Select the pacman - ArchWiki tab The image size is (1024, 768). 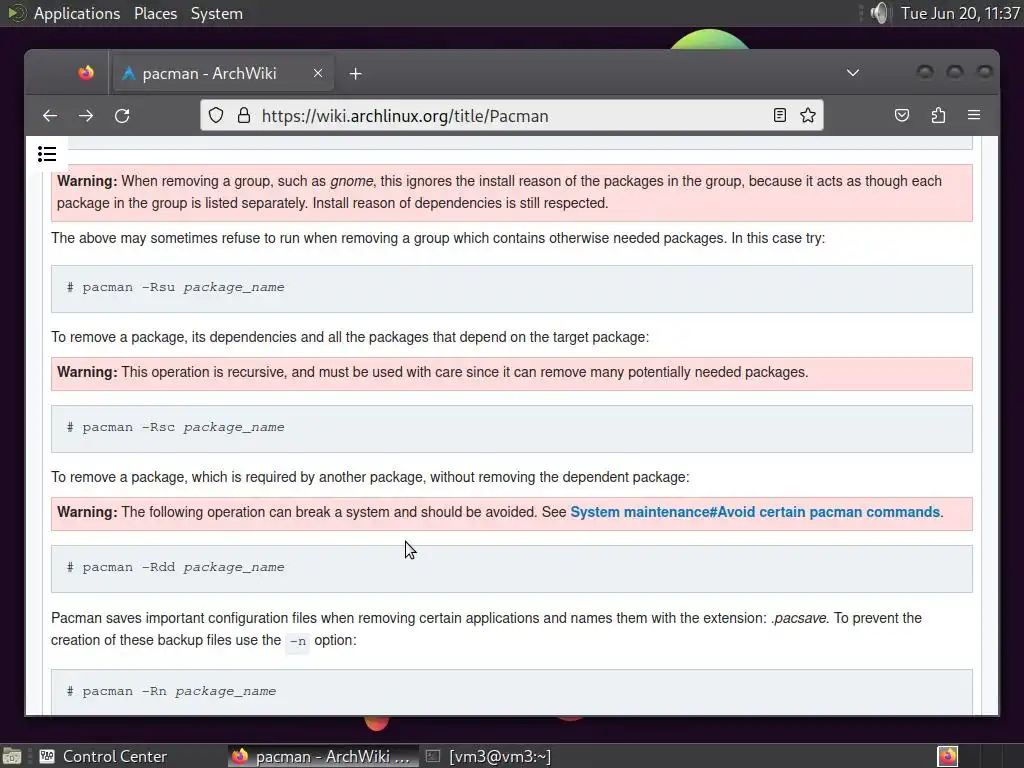(x=224, y=73)
